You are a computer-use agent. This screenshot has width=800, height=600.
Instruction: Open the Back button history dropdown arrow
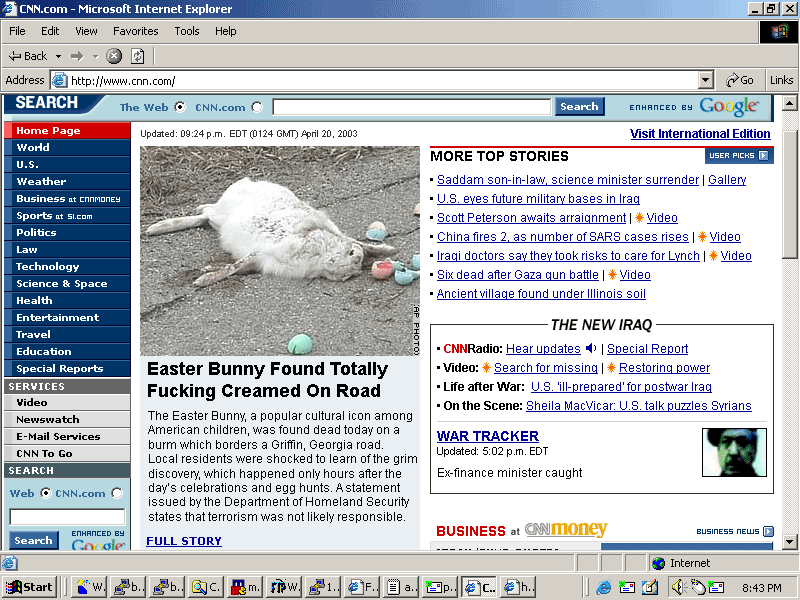coord(58,56)
